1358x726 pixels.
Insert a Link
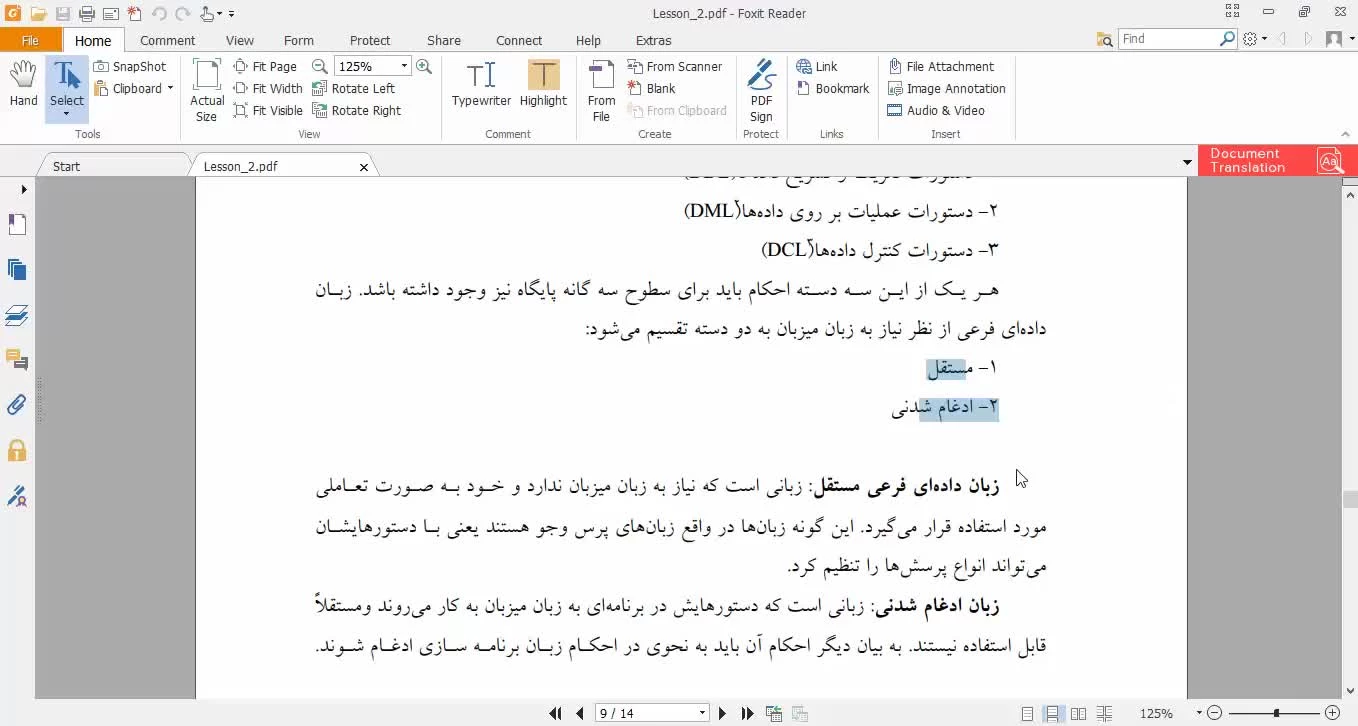tap(817, 66)
